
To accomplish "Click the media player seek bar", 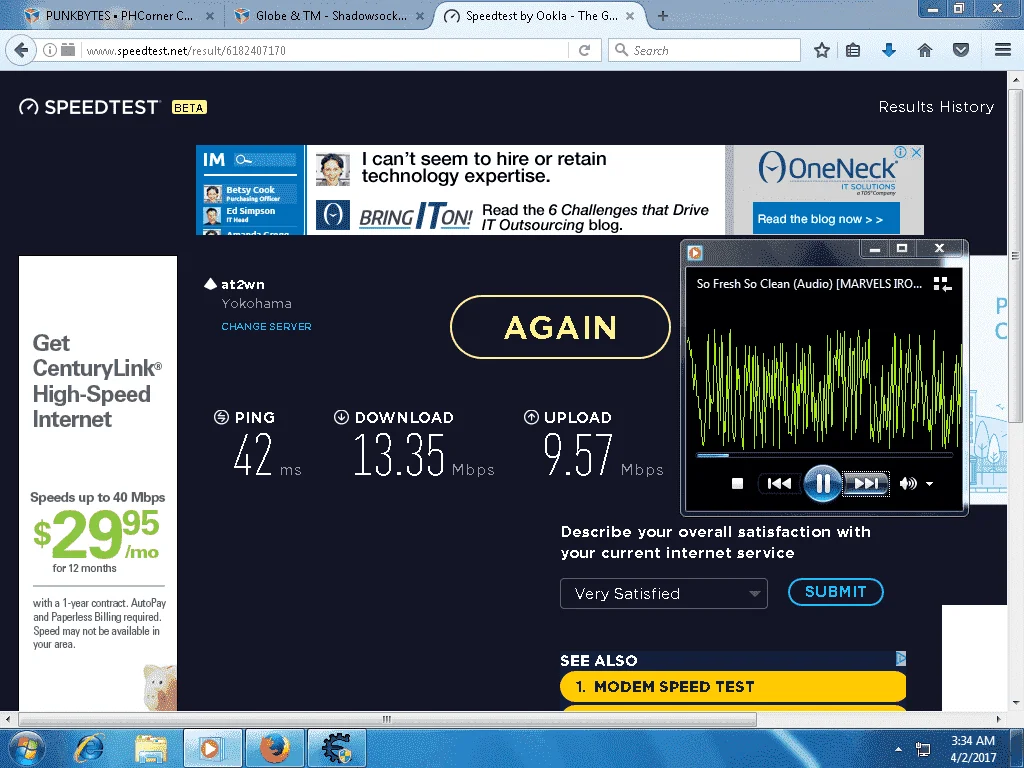I will (825, 455).
